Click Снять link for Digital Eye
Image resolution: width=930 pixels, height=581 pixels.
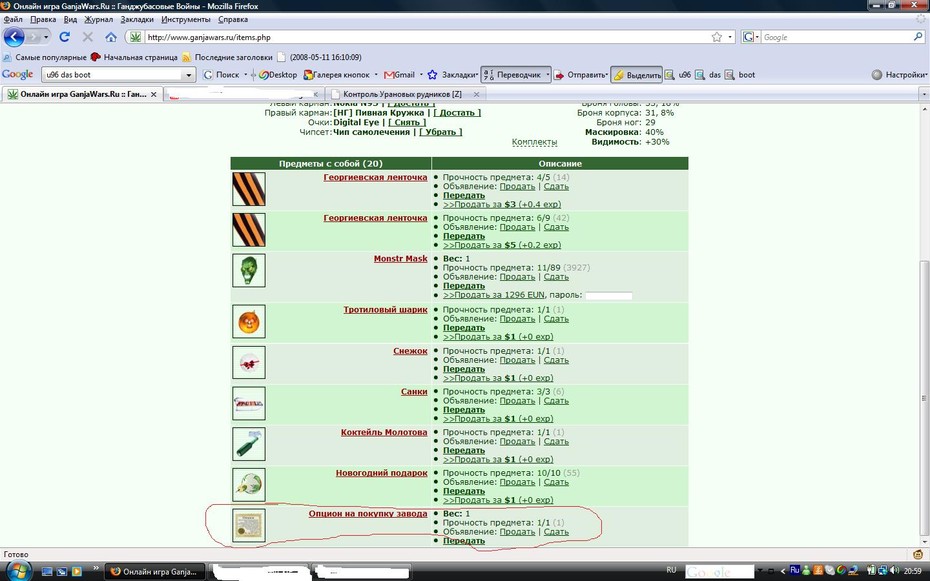407,122
